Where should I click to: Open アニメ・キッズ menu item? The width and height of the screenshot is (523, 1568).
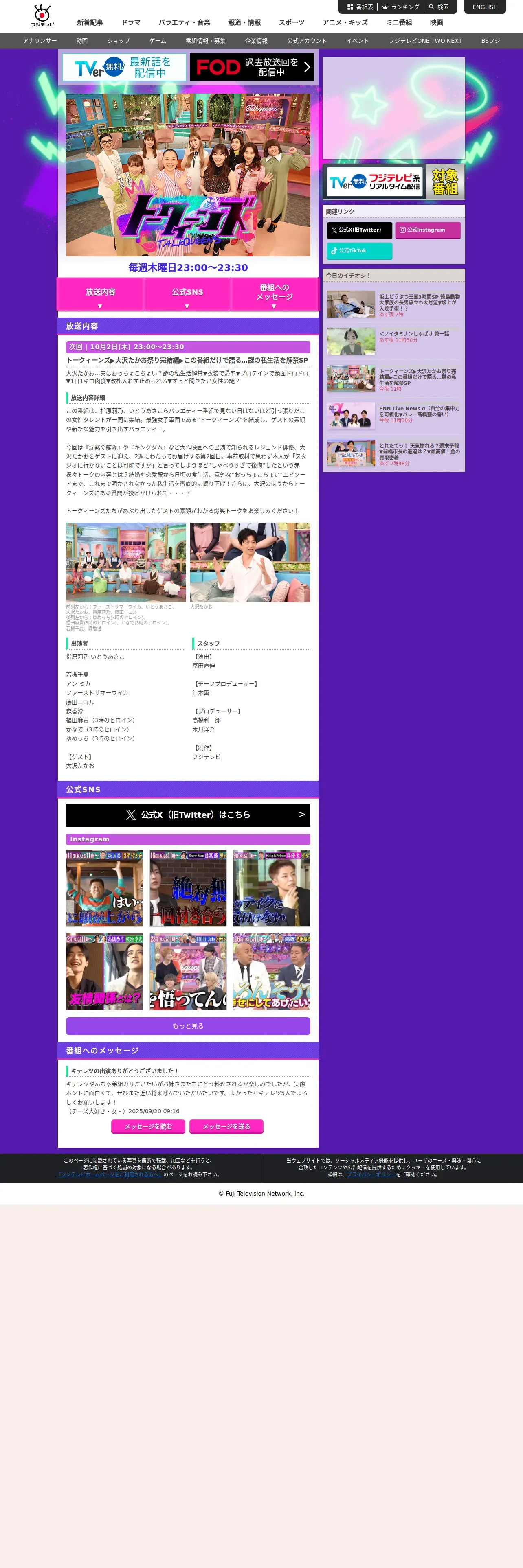pos(345,22)
